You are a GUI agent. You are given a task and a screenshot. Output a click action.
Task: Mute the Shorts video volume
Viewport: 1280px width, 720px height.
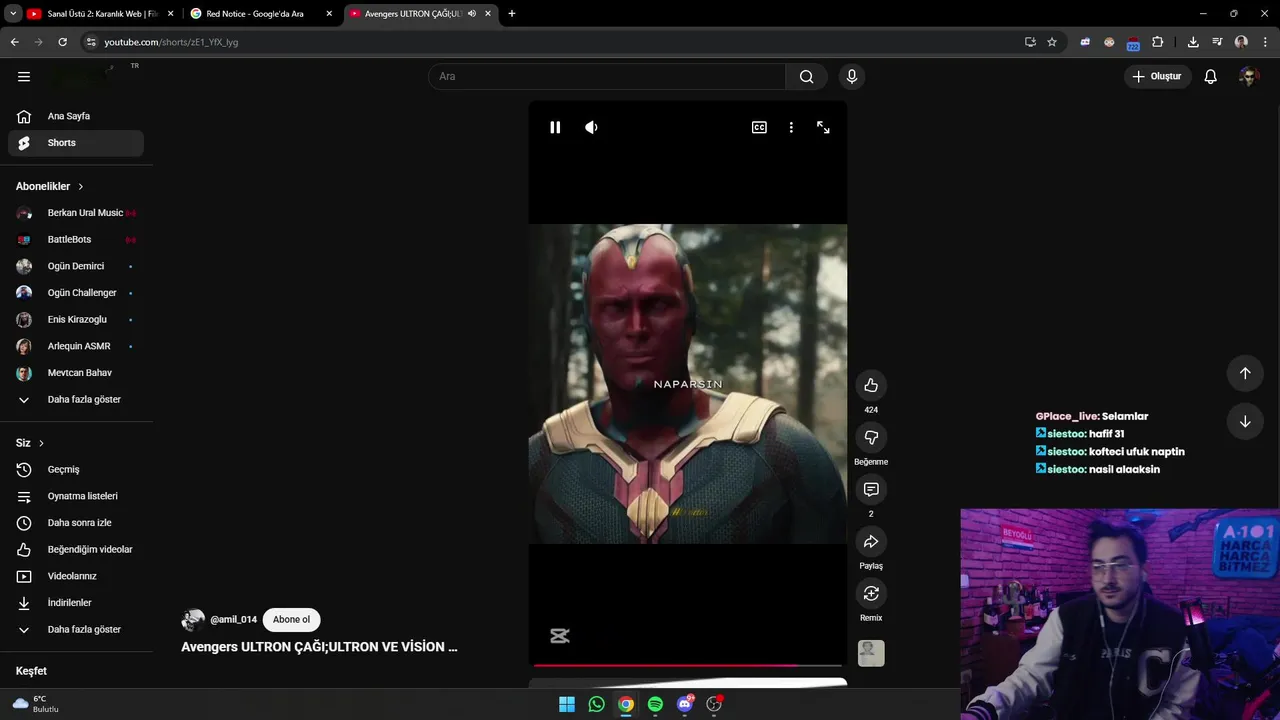tap(591, 127)
